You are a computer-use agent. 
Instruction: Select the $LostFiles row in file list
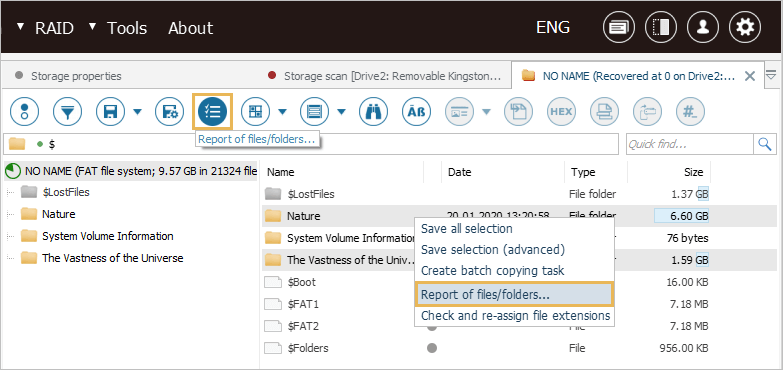click(519, 194)
